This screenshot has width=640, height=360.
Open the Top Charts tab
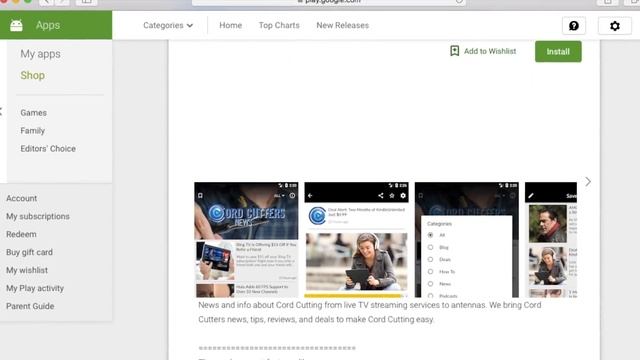(x=279, y=25)
